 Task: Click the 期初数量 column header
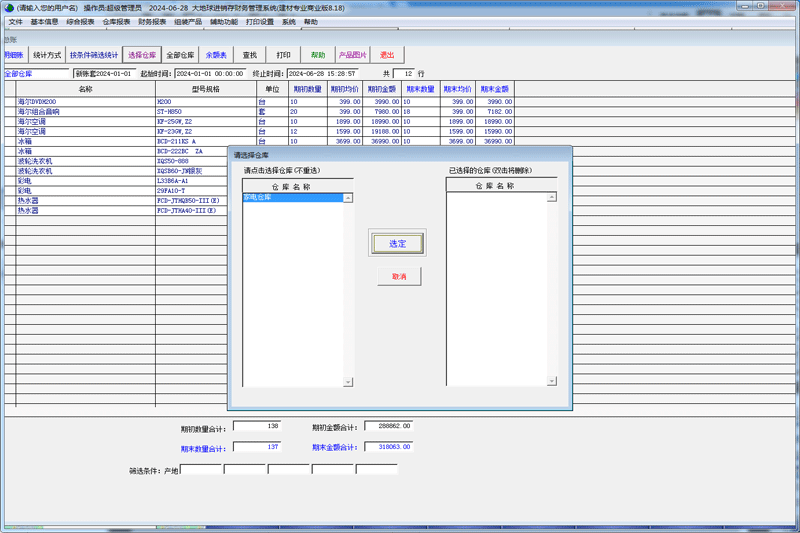[308, 89]
